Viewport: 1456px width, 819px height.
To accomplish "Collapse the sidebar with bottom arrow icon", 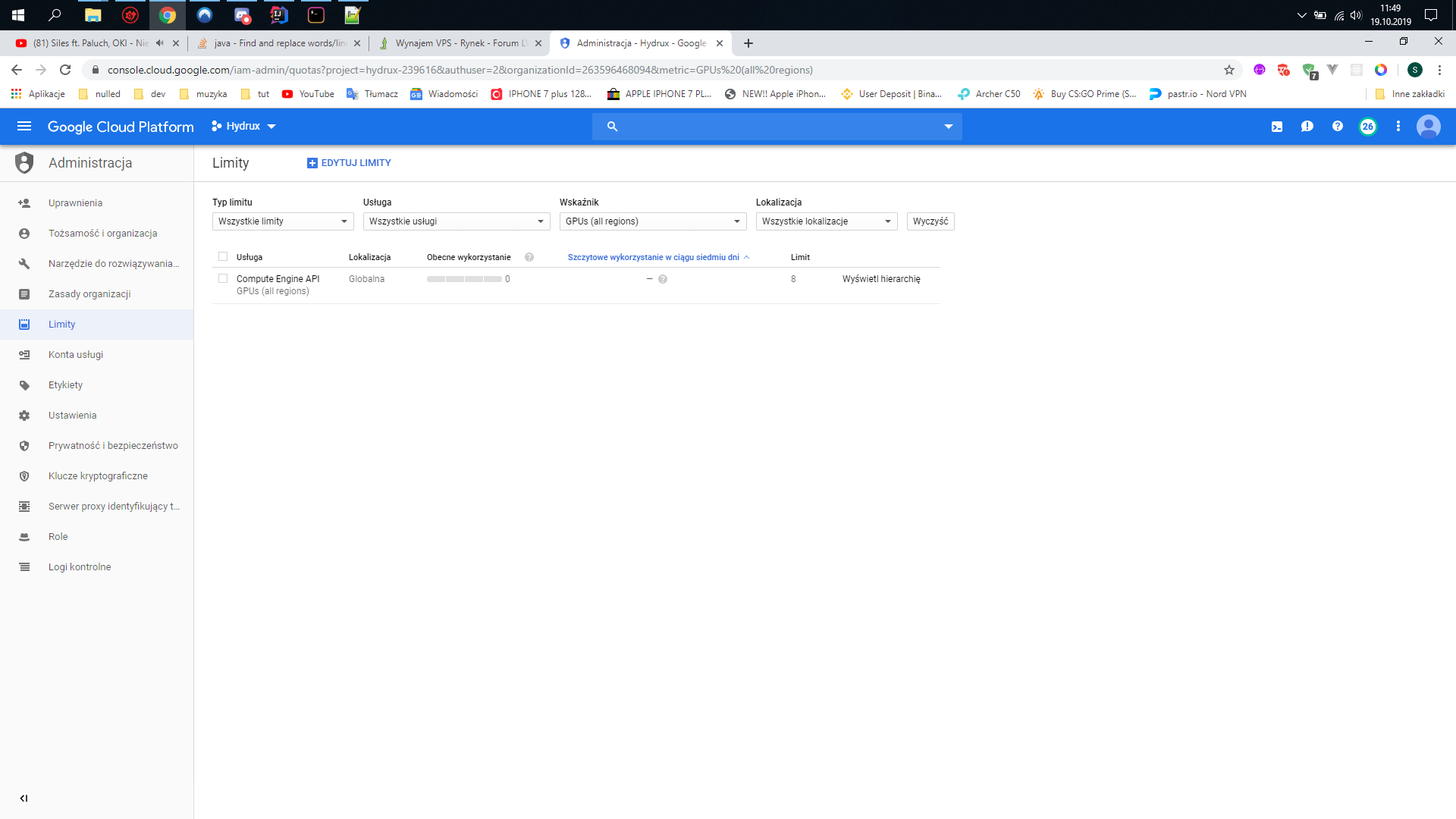I will coord(24,798).
